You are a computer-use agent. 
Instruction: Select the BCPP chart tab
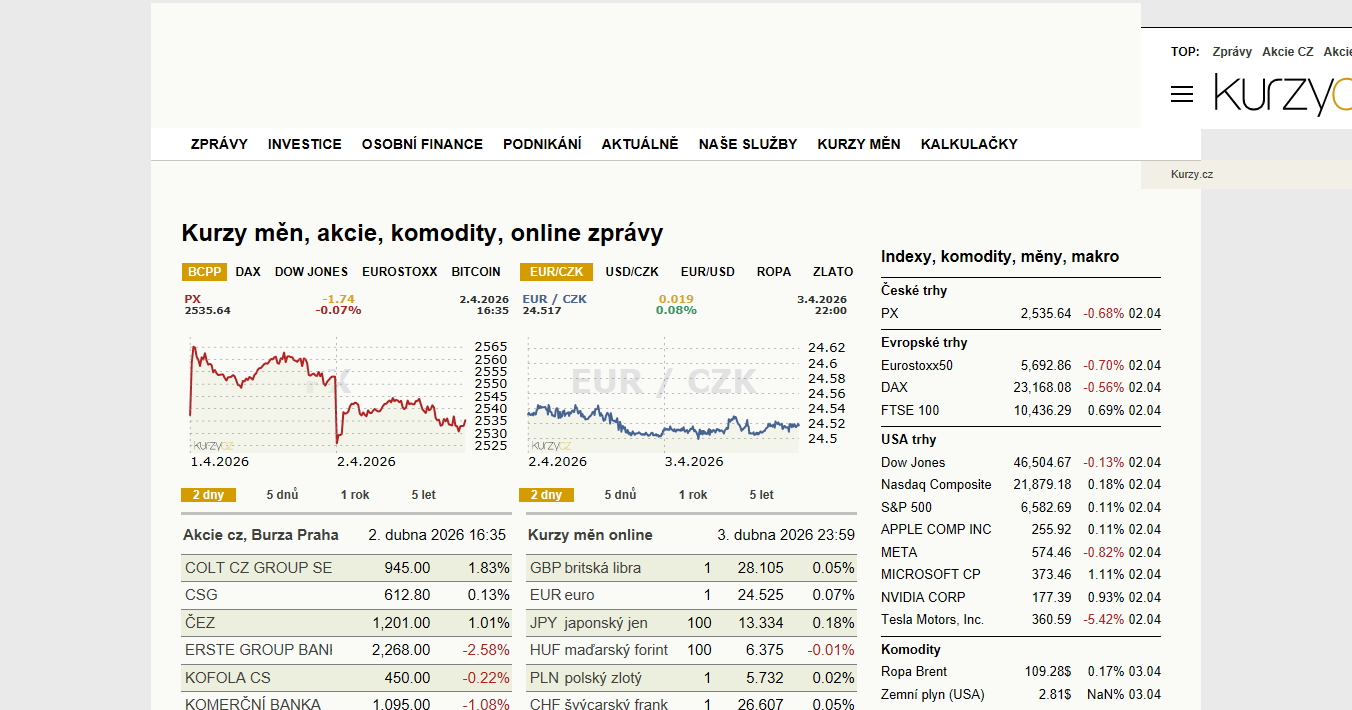pyautogui.click(x=205, y=272)
